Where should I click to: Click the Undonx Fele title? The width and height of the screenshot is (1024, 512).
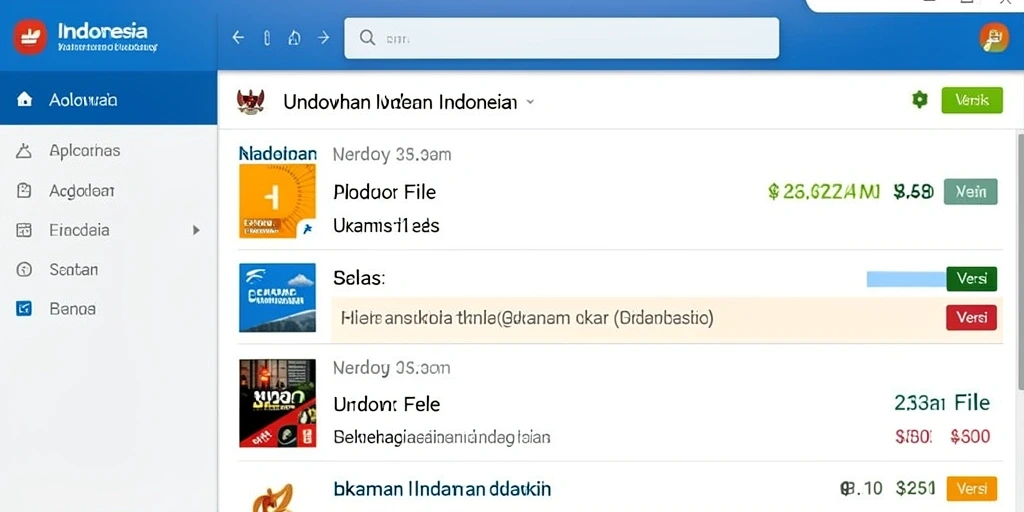[387, 404]
